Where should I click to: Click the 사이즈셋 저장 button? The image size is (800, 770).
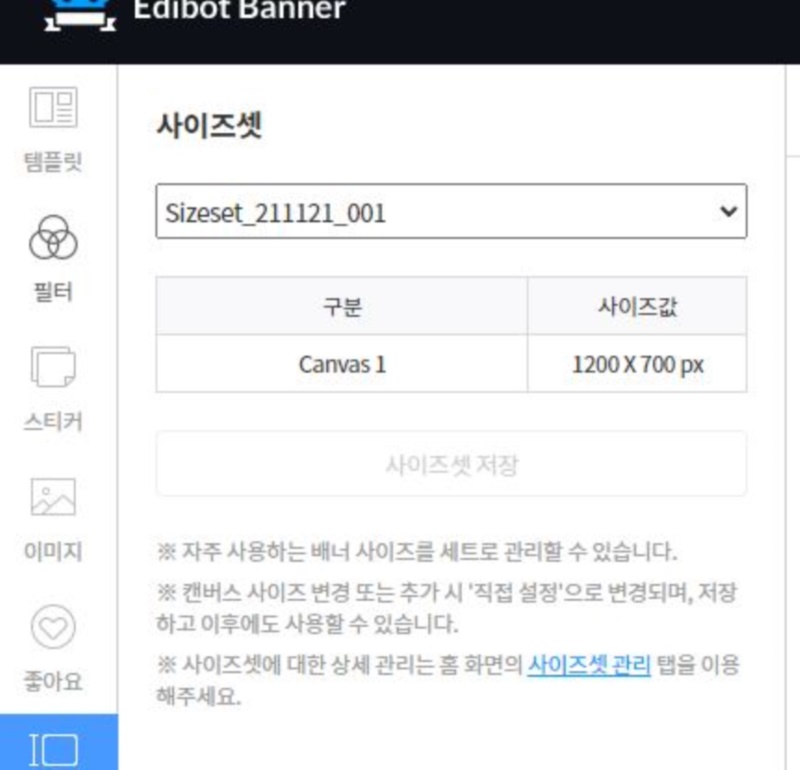pos(451,464)
